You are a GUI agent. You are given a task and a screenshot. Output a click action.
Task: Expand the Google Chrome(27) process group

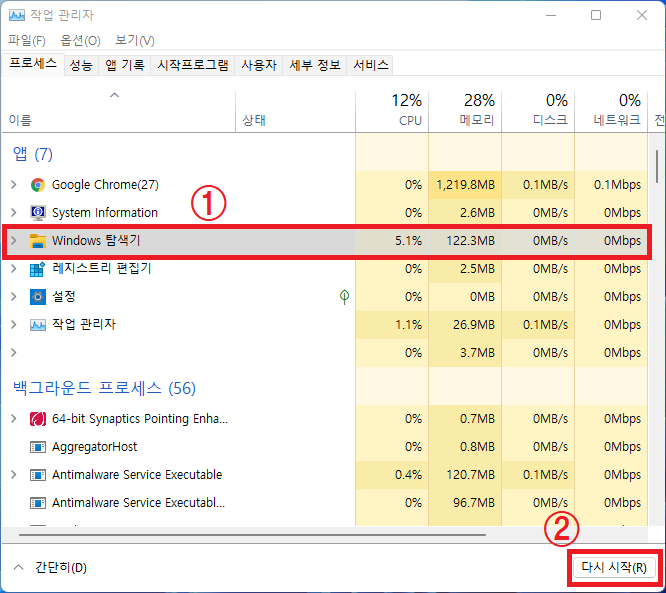(x=14, y=185)
